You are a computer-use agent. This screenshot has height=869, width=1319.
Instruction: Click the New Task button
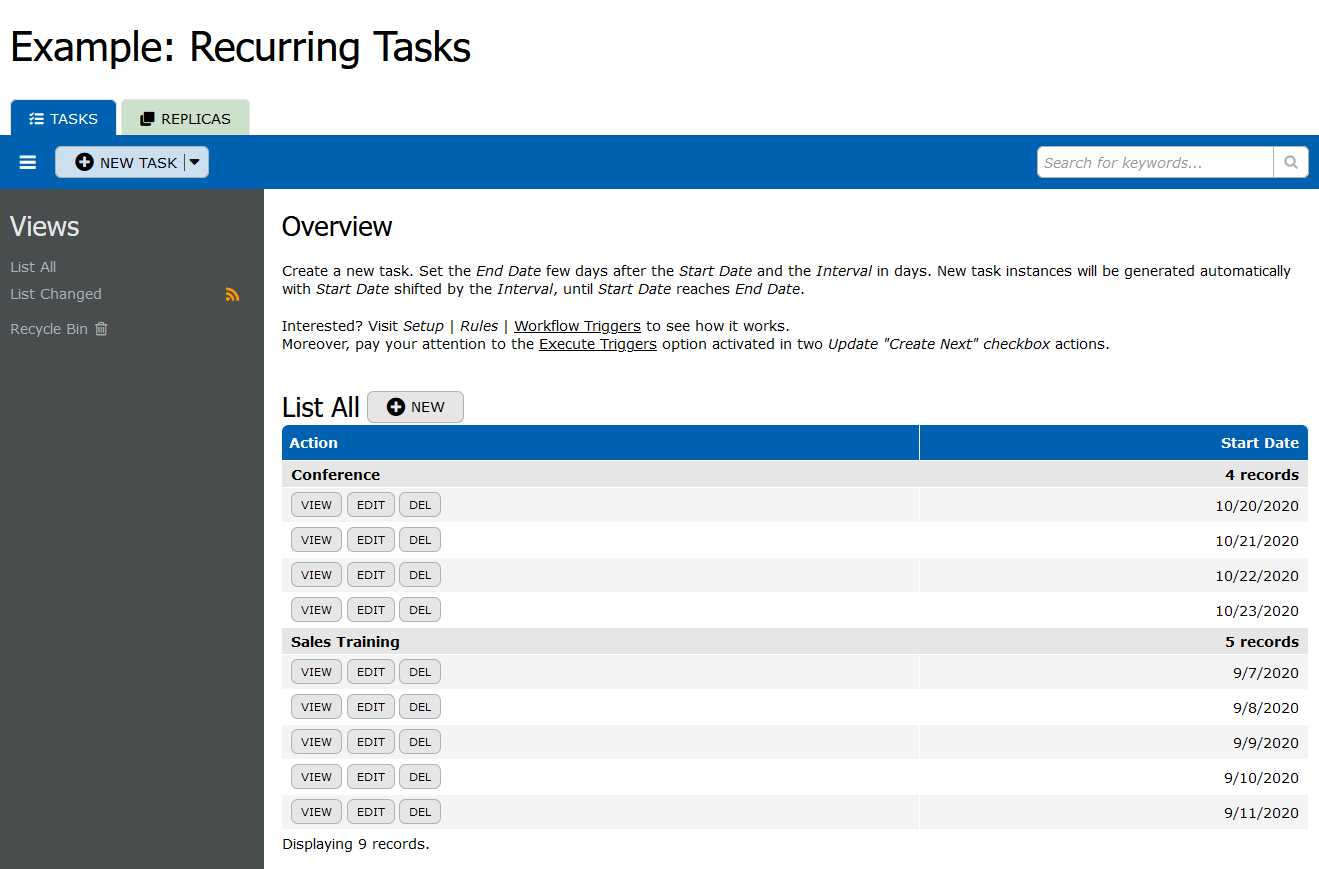click(126, 162)
